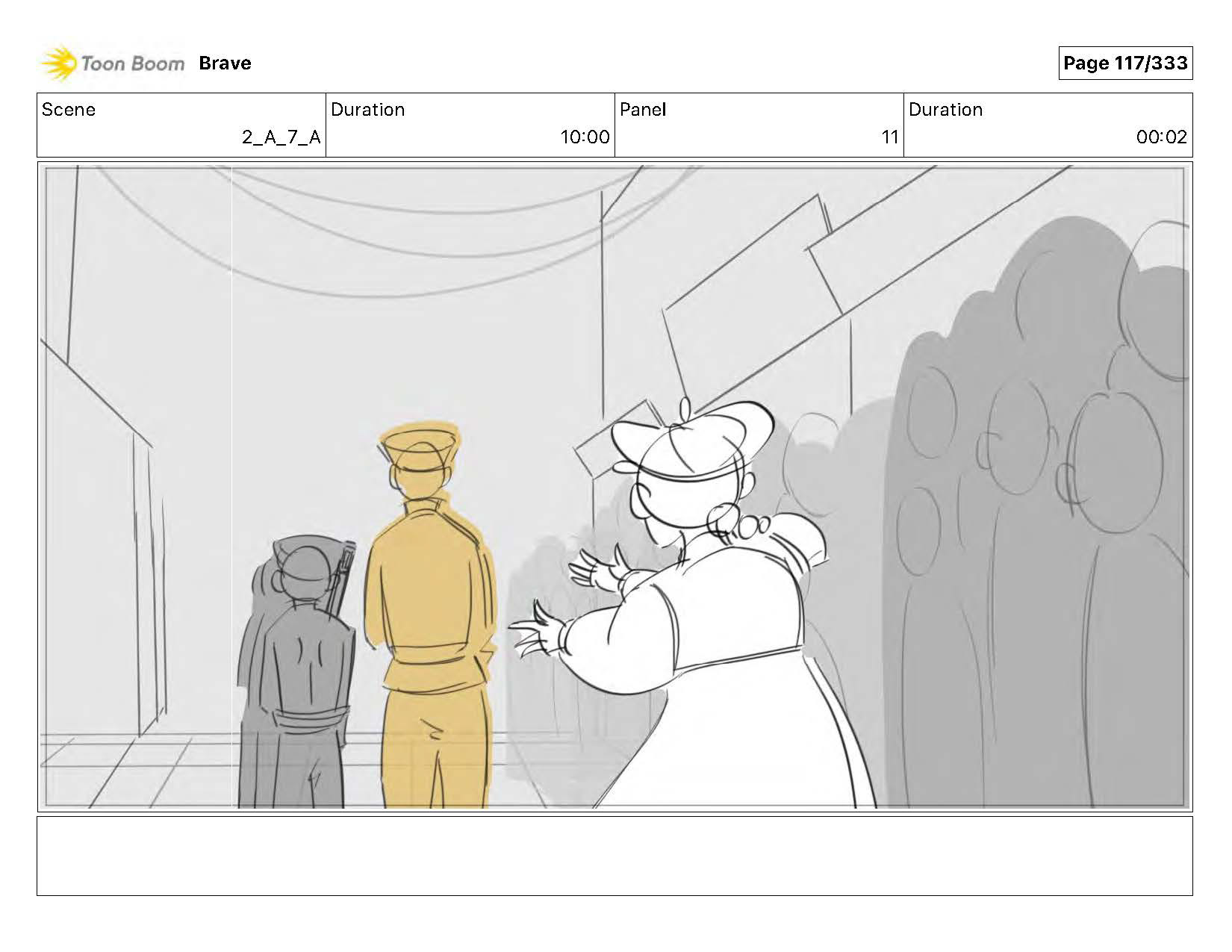Click the Toon Boom logo
Screen dimensions: 1232x952
112,63
